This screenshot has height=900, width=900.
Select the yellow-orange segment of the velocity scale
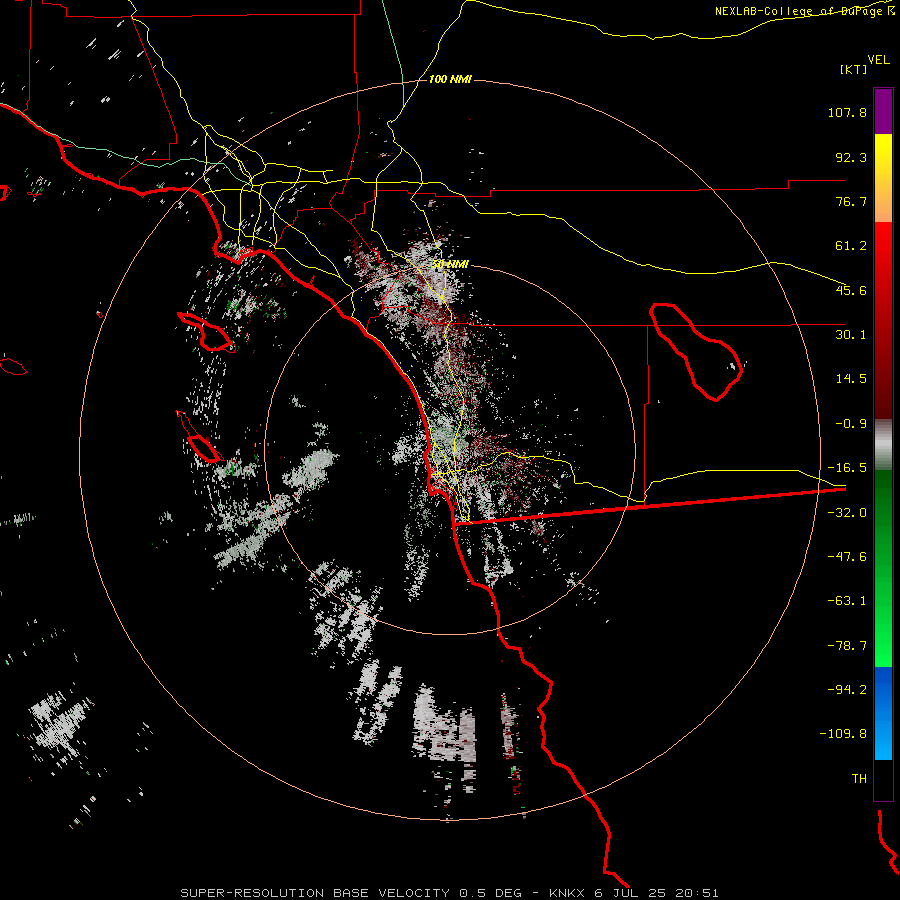883,179
